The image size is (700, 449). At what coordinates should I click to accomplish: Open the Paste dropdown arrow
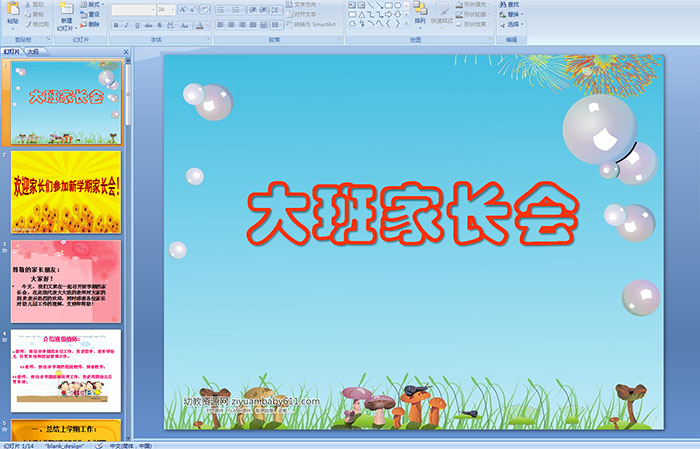(13, 29)
